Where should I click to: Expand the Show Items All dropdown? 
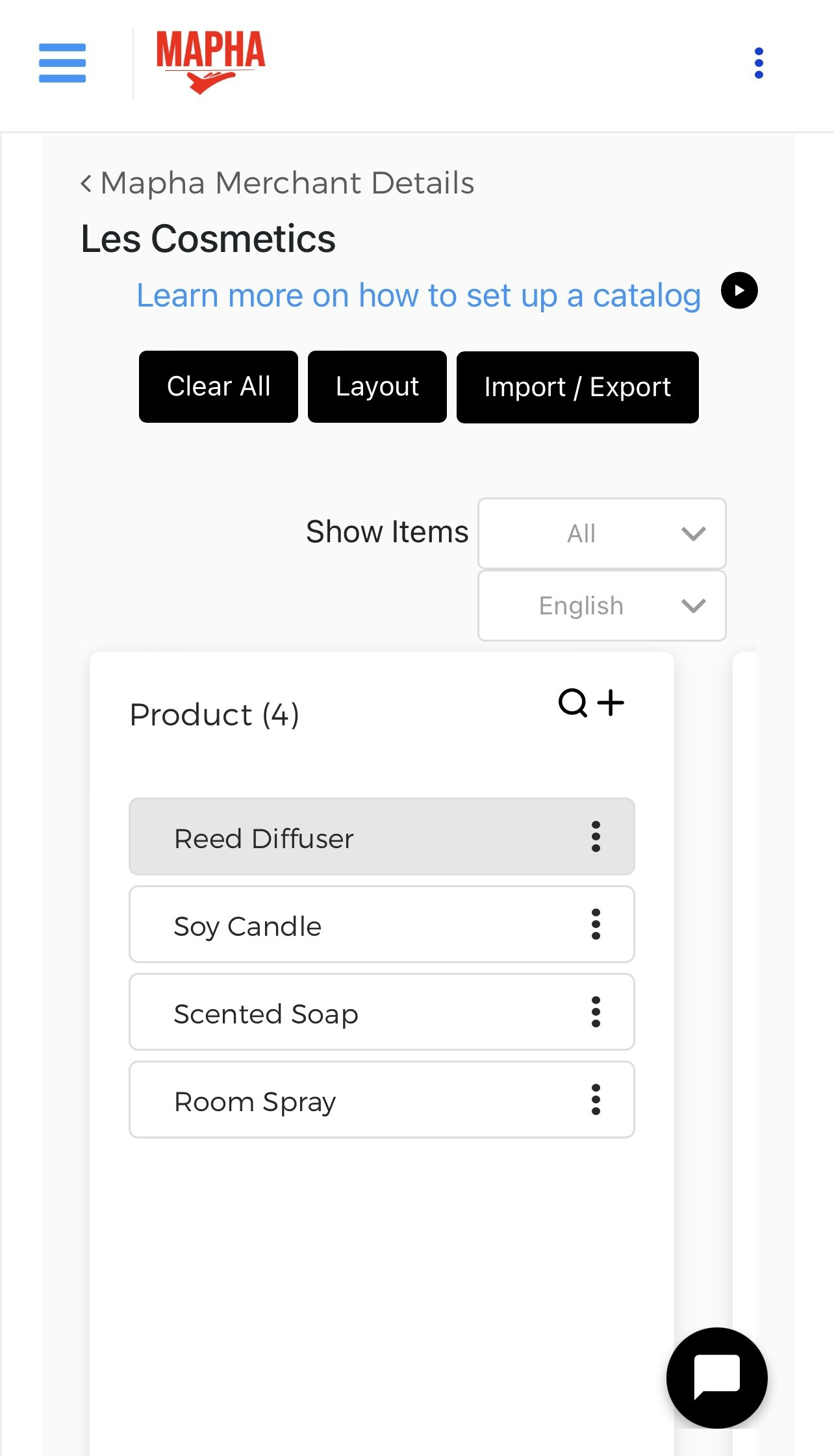[602, 534]
